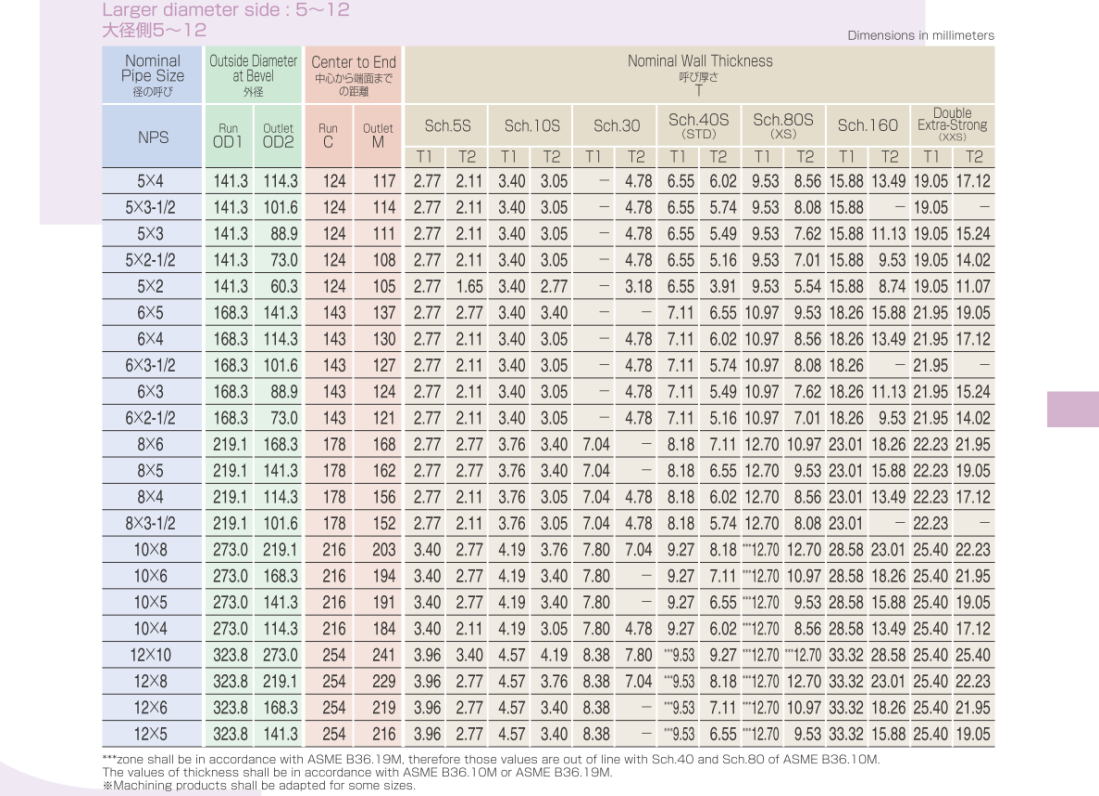This screenshot has height=796, width=1099.
Task: Click OD1 value '323.8' in 12×10 row
Action: tap(231, 655)
